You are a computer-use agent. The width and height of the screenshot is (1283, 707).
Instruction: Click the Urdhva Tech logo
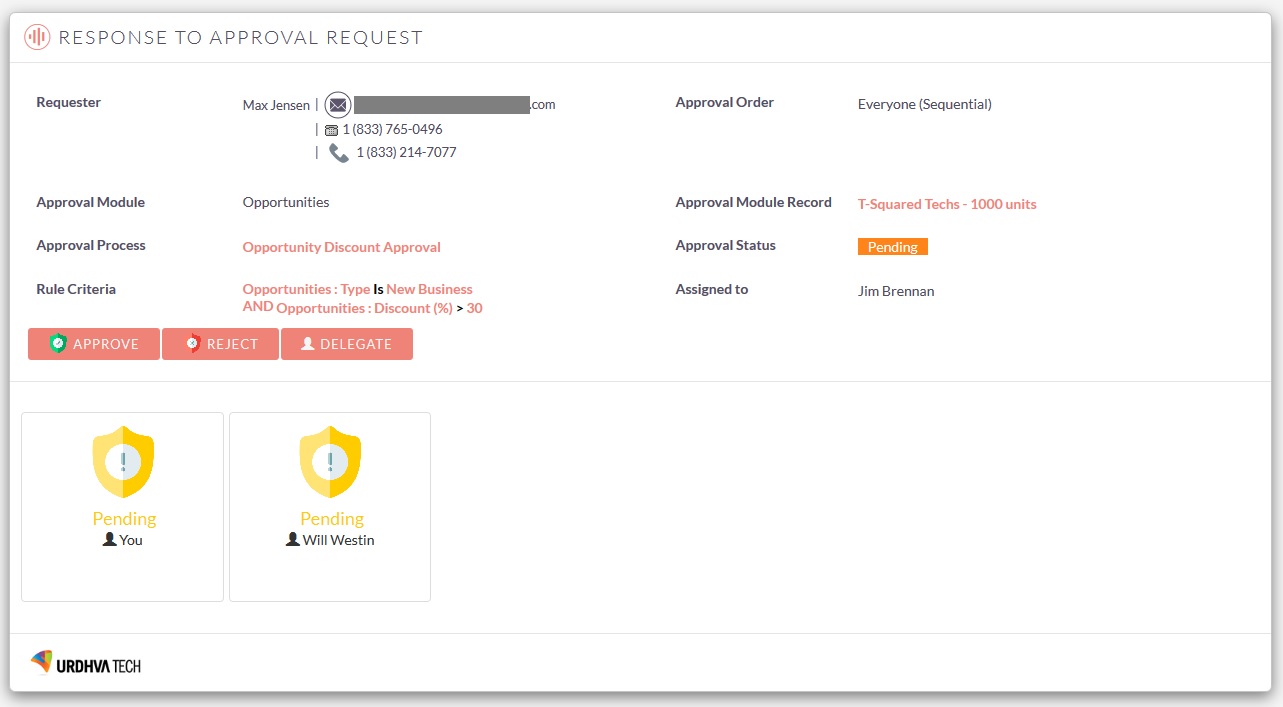tap(86, 662)
